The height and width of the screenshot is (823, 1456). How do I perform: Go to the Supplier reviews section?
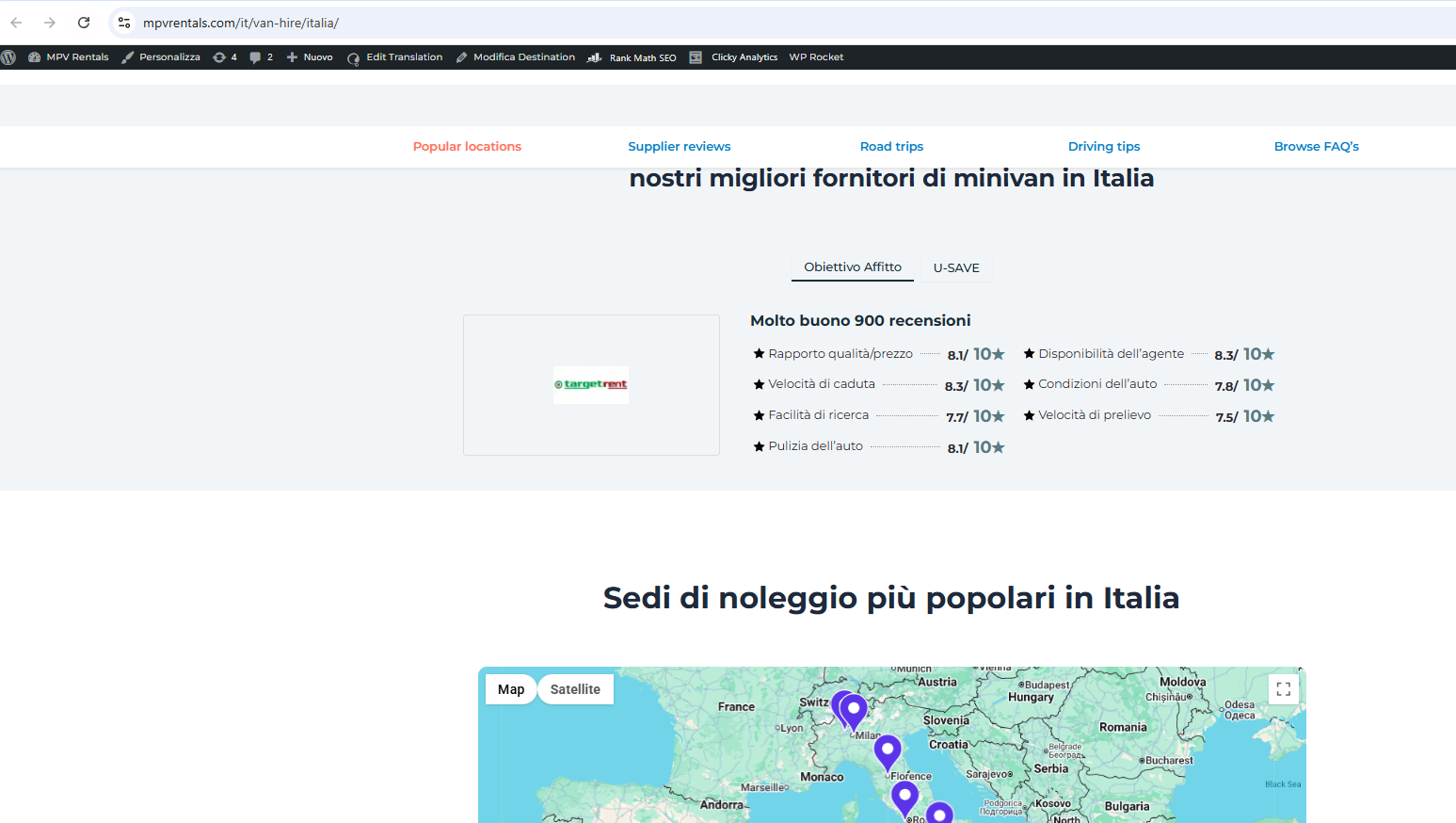679,146
